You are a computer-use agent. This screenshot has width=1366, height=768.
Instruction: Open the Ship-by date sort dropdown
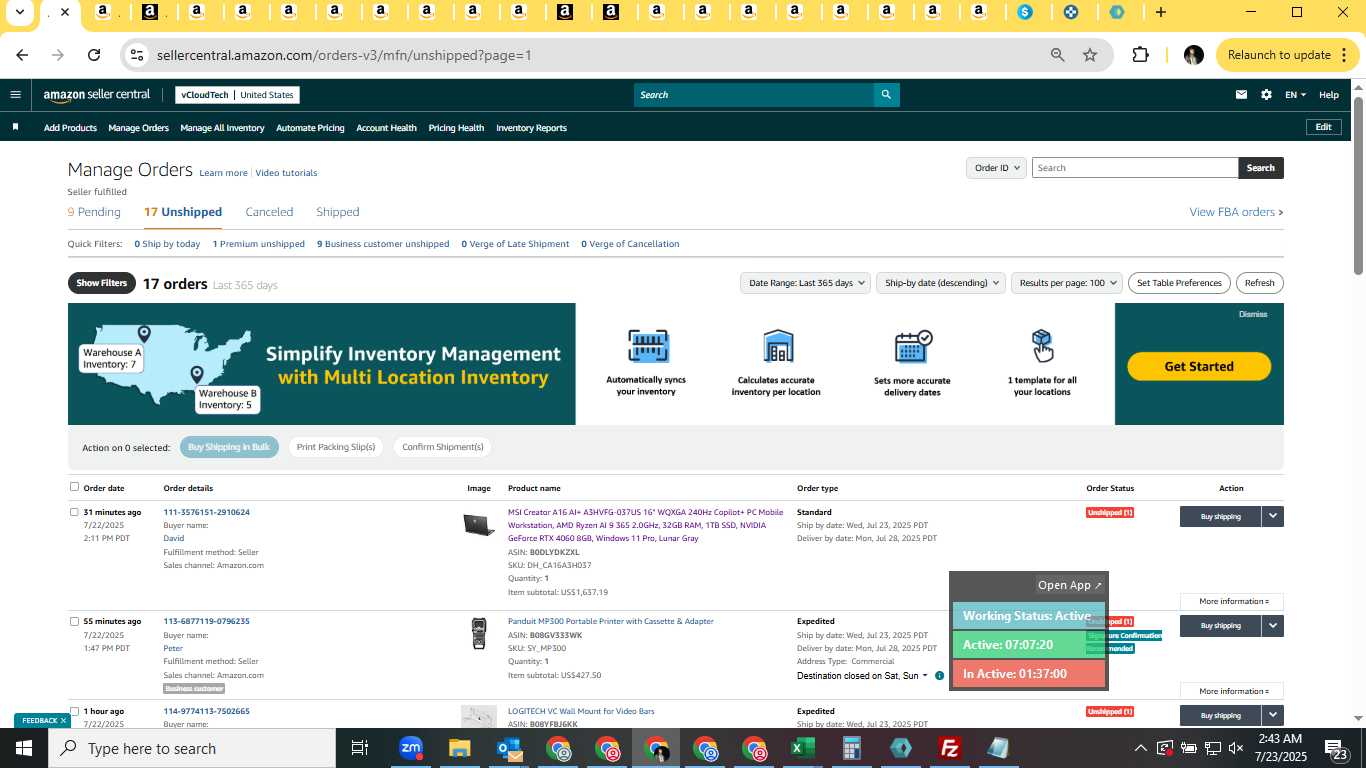tap(940, 283)
